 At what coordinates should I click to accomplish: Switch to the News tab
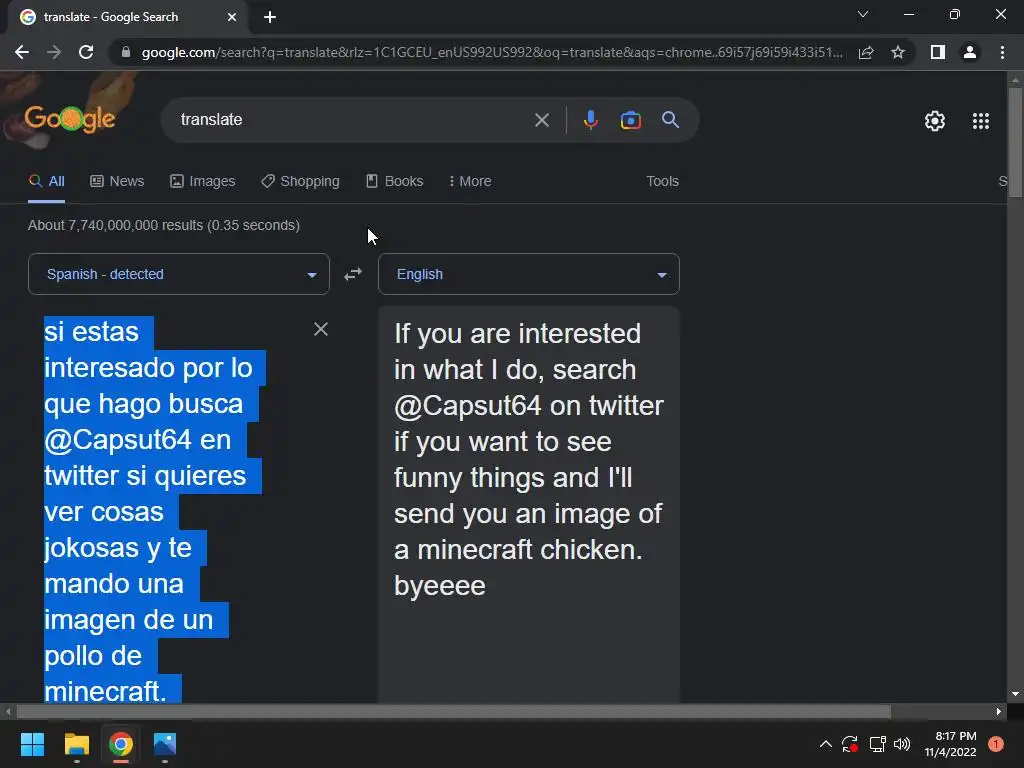[117, 181]
